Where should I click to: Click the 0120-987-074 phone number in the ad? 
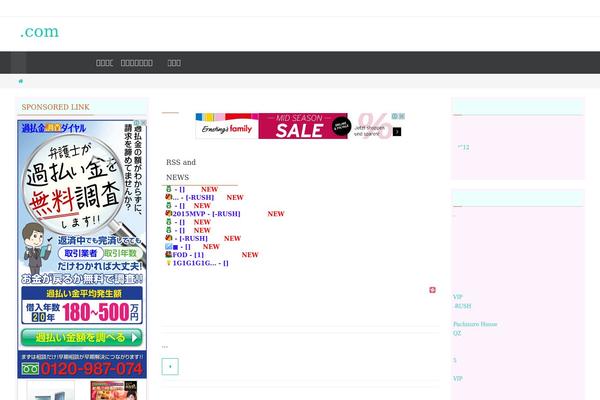pyautogui.click(x=92, y=369)
